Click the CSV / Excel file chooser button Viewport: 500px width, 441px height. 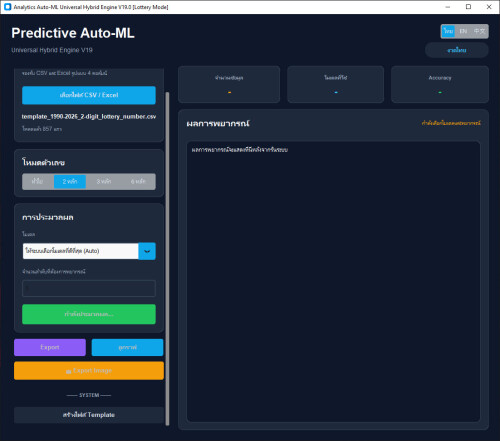point(89,95)
